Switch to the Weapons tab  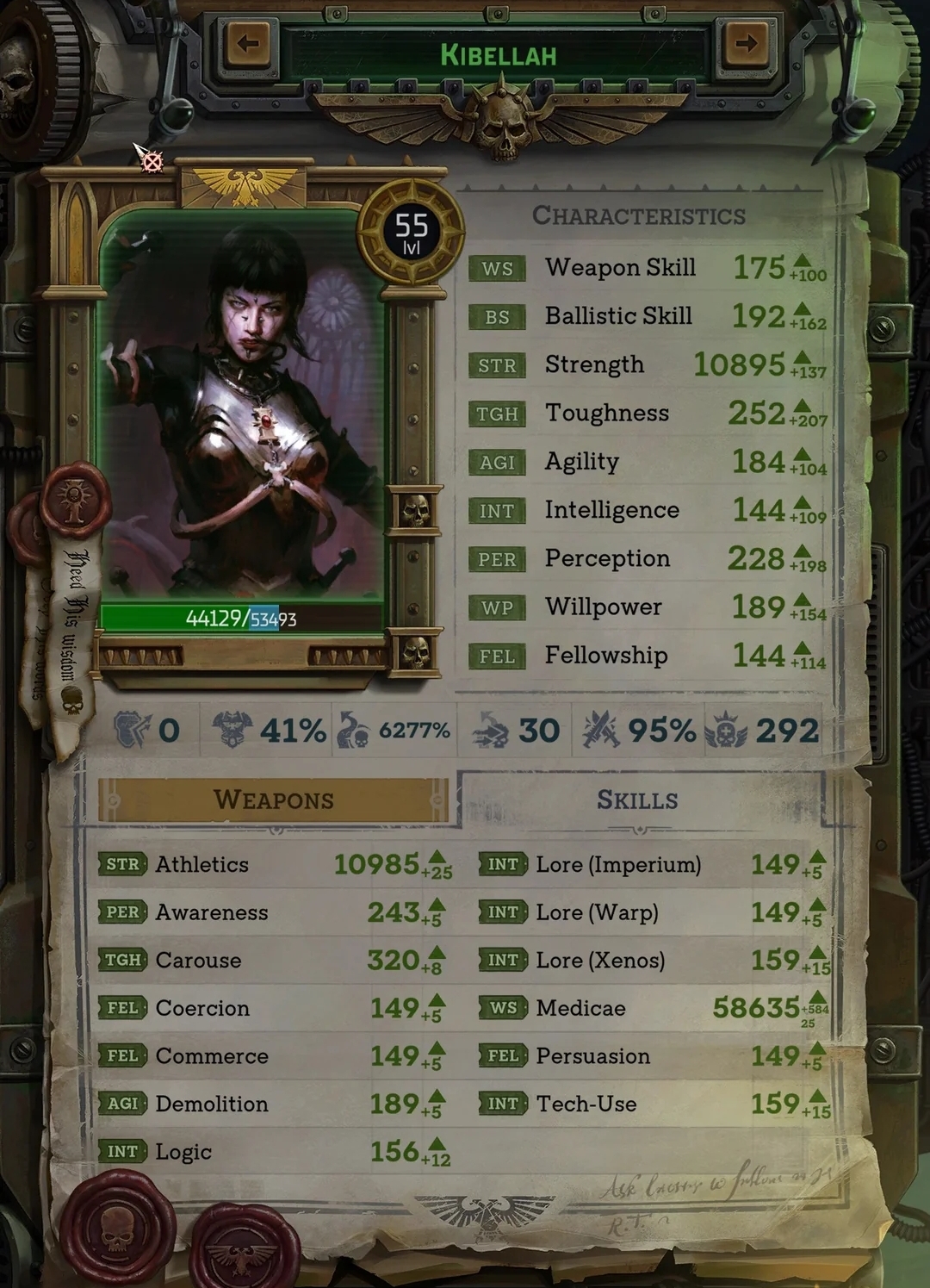click(x=273, y=800)
